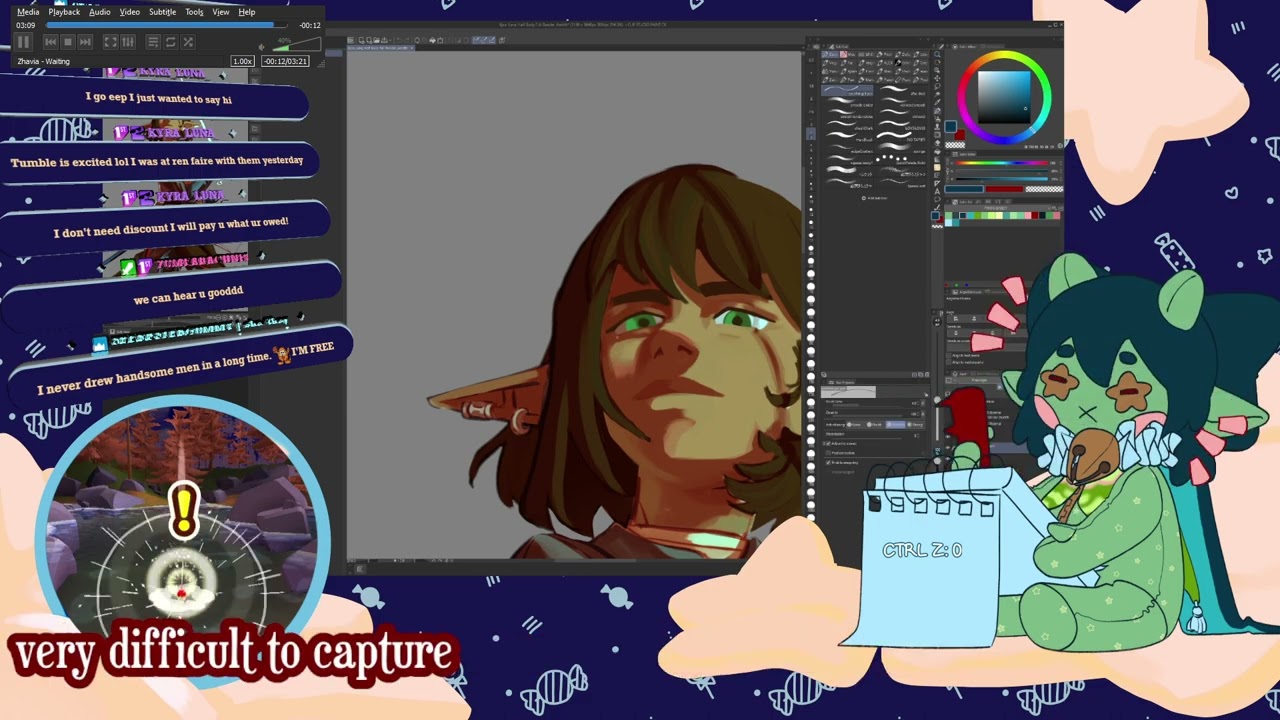The image size is (1280, 720).
Task: Open the View menu
Action: pos(221,12)
